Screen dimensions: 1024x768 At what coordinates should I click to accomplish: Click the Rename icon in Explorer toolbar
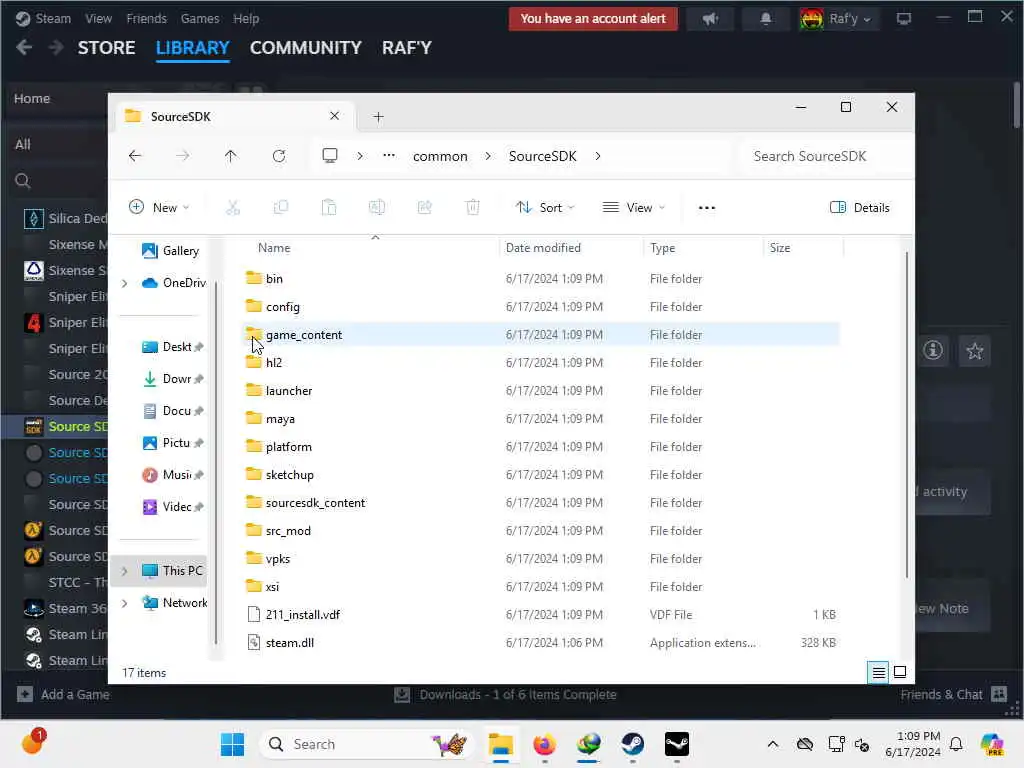(377, 208)
